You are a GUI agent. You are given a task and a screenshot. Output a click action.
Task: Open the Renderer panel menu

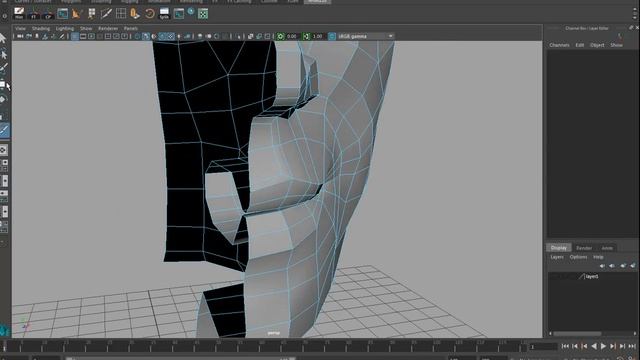(x=108, y=29)
